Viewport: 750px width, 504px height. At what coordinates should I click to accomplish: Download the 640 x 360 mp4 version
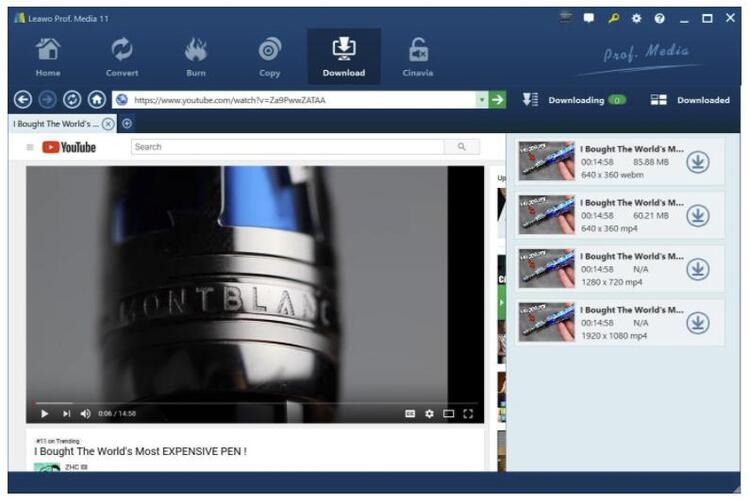point(698,216)
